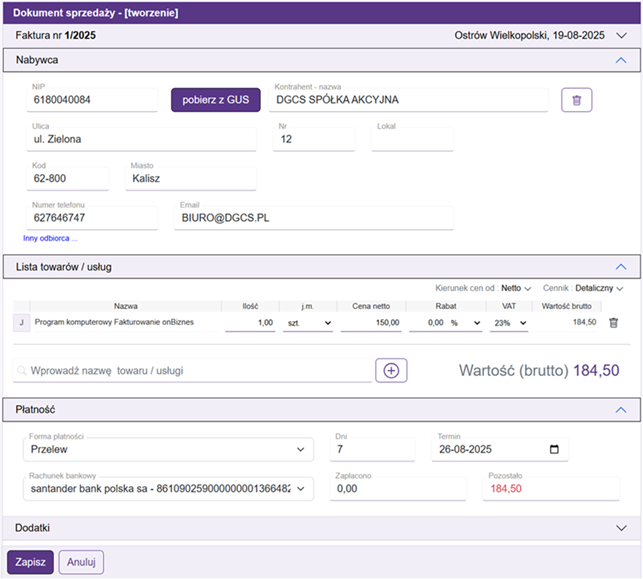Viewport: 643px width, 579px height.
Task: Open the calendar picker in Termin field
Action: (x=554, y=450)
